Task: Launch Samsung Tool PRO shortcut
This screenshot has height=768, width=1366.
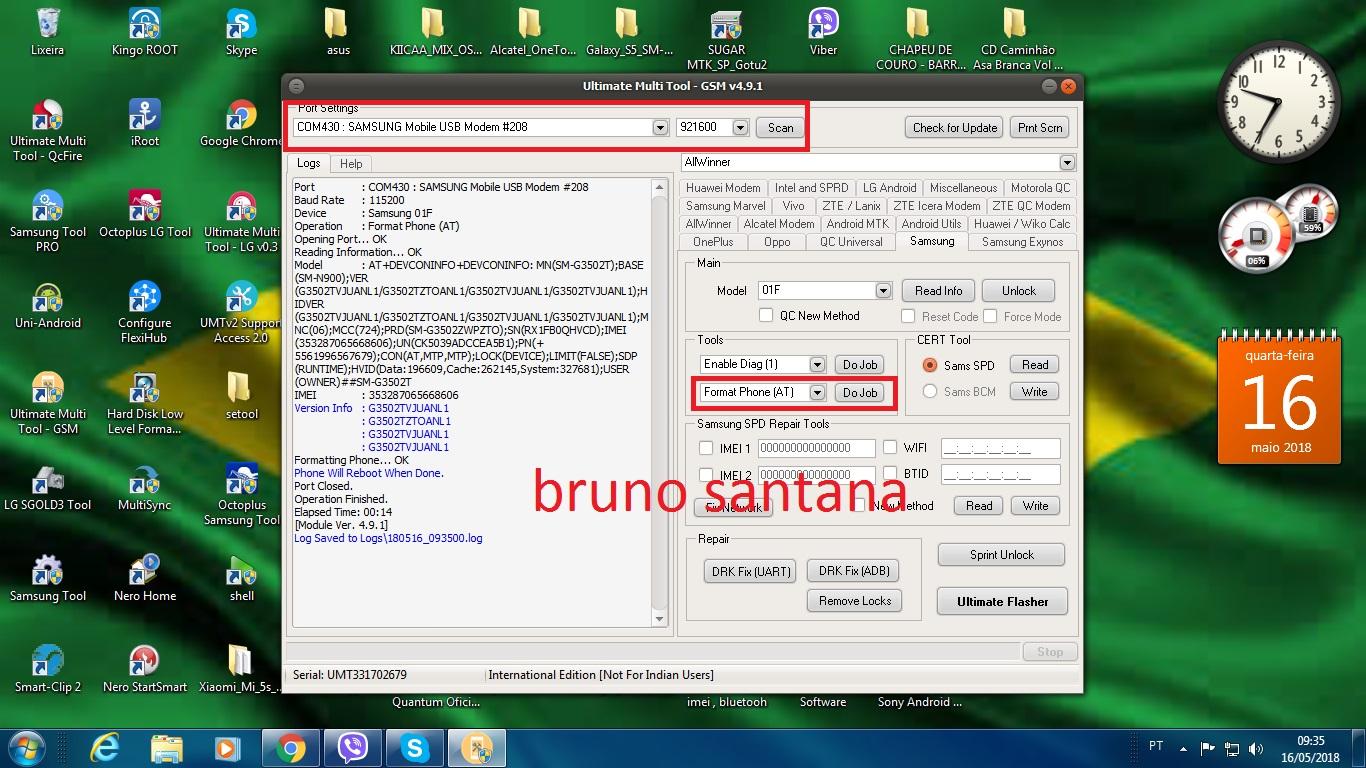Action: click(47, 221)
